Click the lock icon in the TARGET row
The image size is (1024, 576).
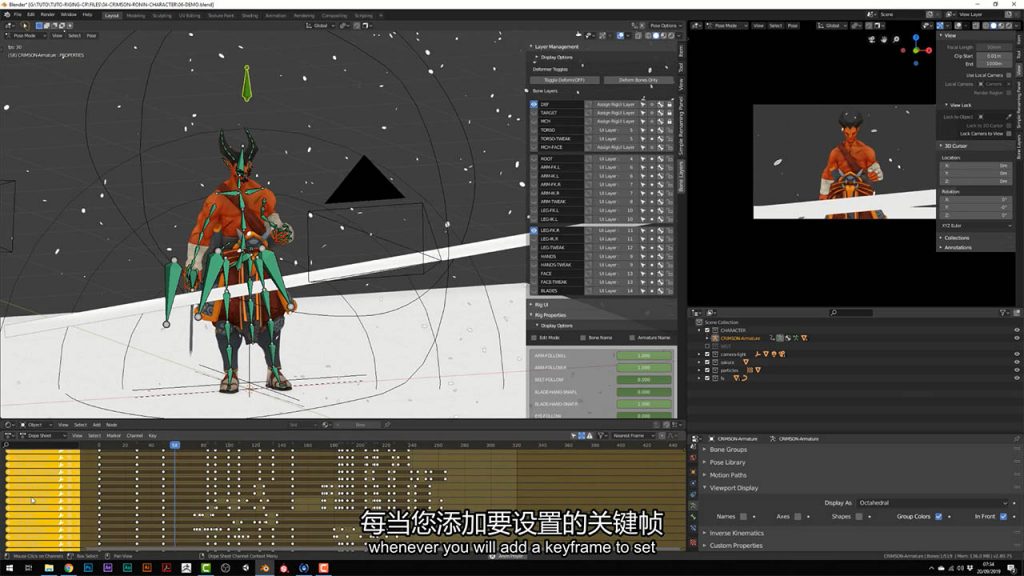click(669, 113)
